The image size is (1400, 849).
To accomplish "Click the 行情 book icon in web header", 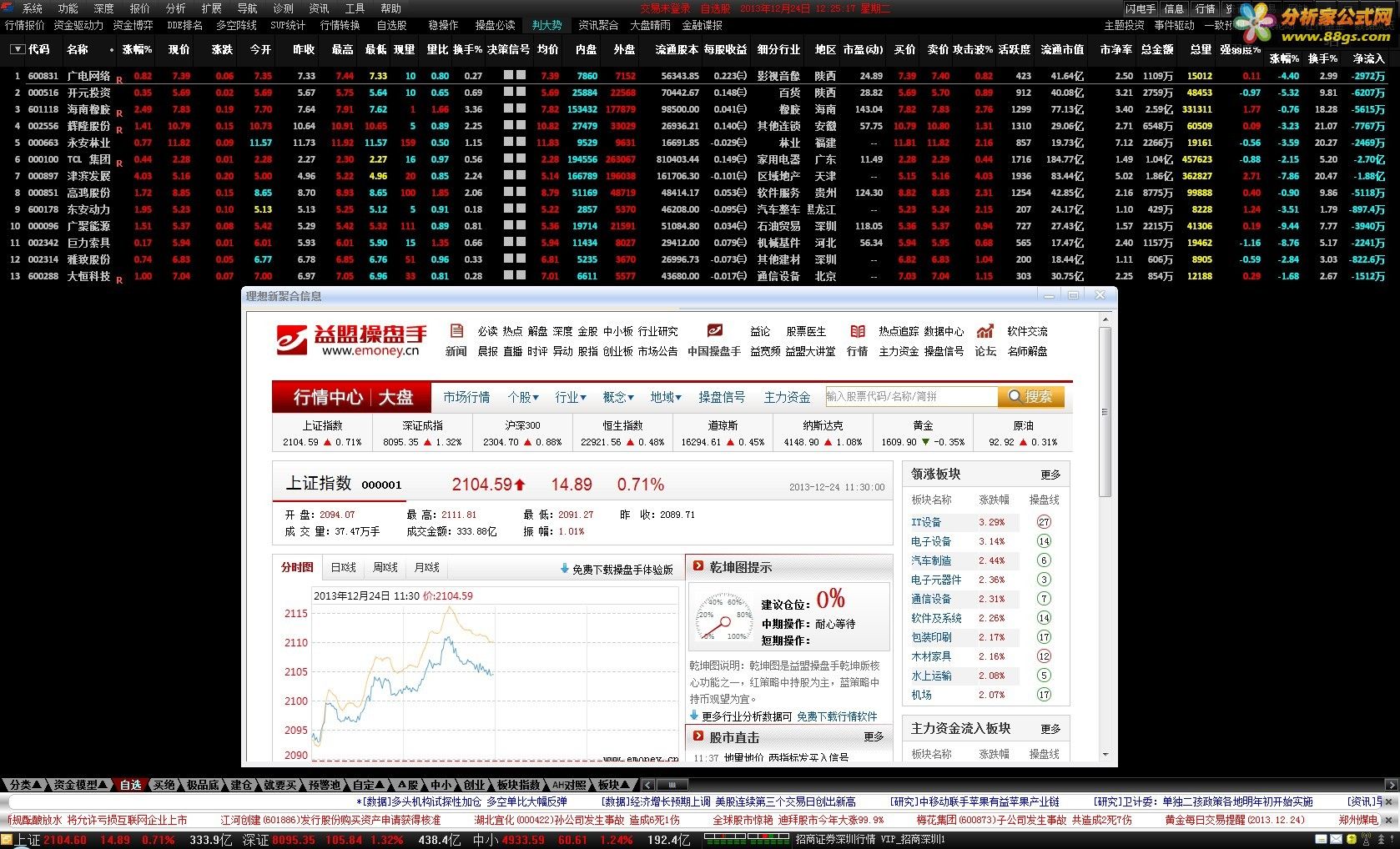I will pos(857,331).
